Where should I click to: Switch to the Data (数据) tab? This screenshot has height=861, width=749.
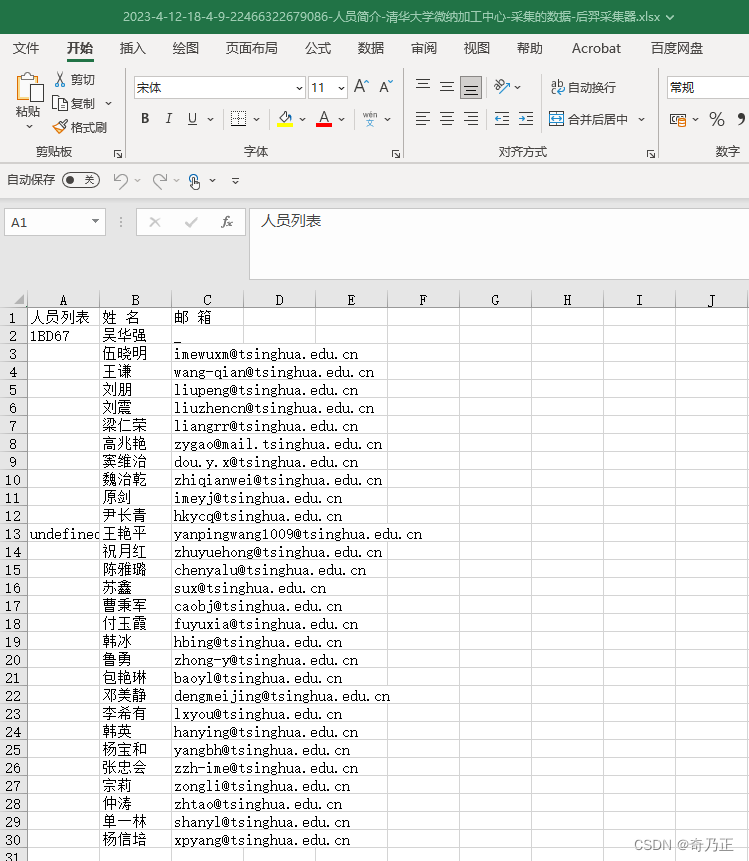pyautogui.click(x=371, y=48)
